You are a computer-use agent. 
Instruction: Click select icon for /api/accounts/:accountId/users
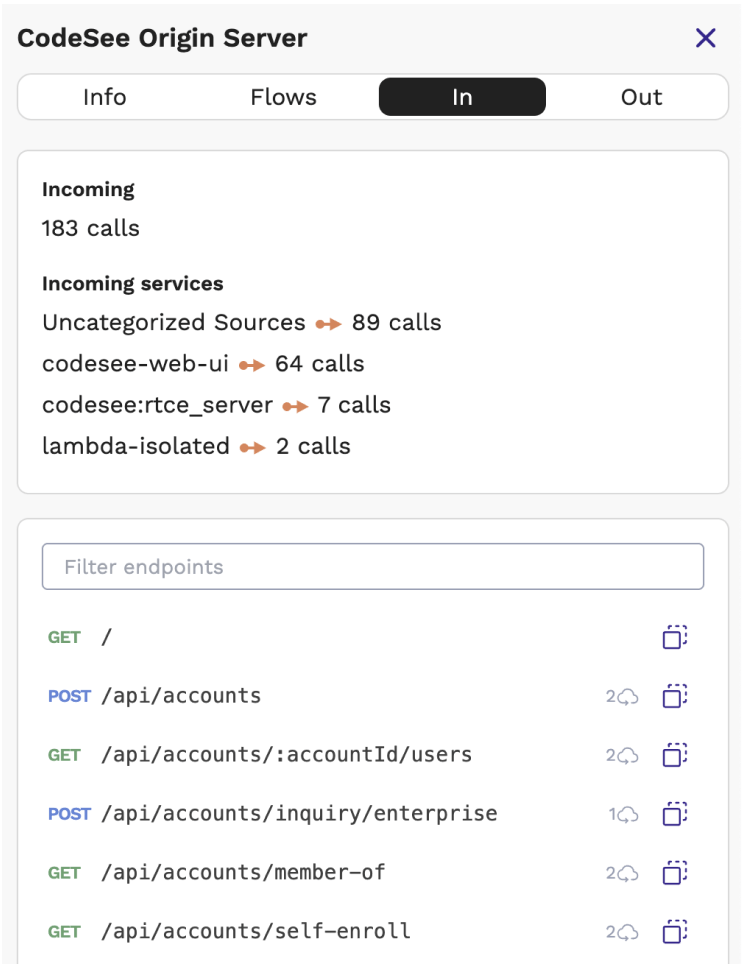[675, 755]
